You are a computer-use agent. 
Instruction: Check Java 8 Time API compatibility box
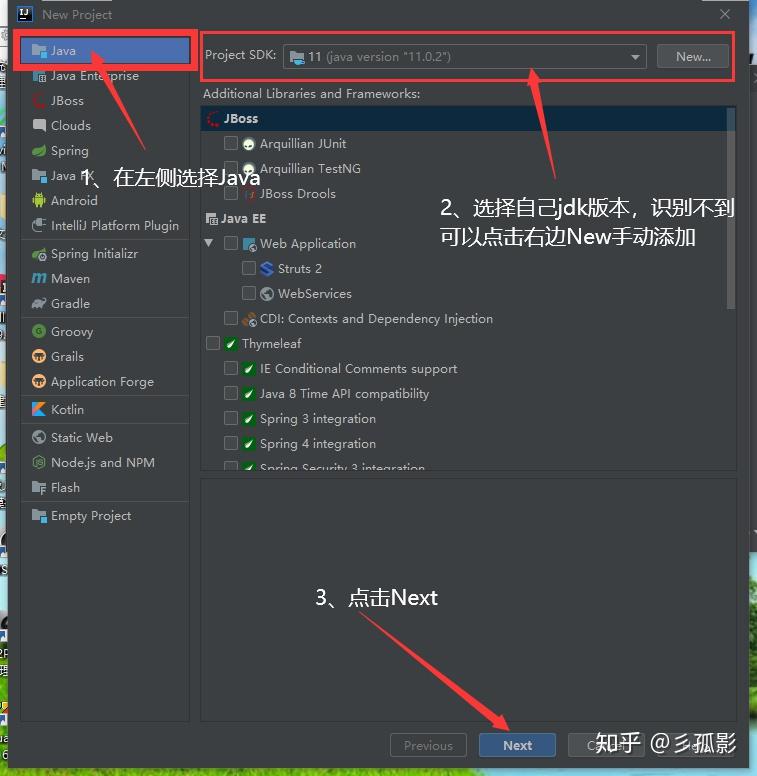(x=231, y=393)
